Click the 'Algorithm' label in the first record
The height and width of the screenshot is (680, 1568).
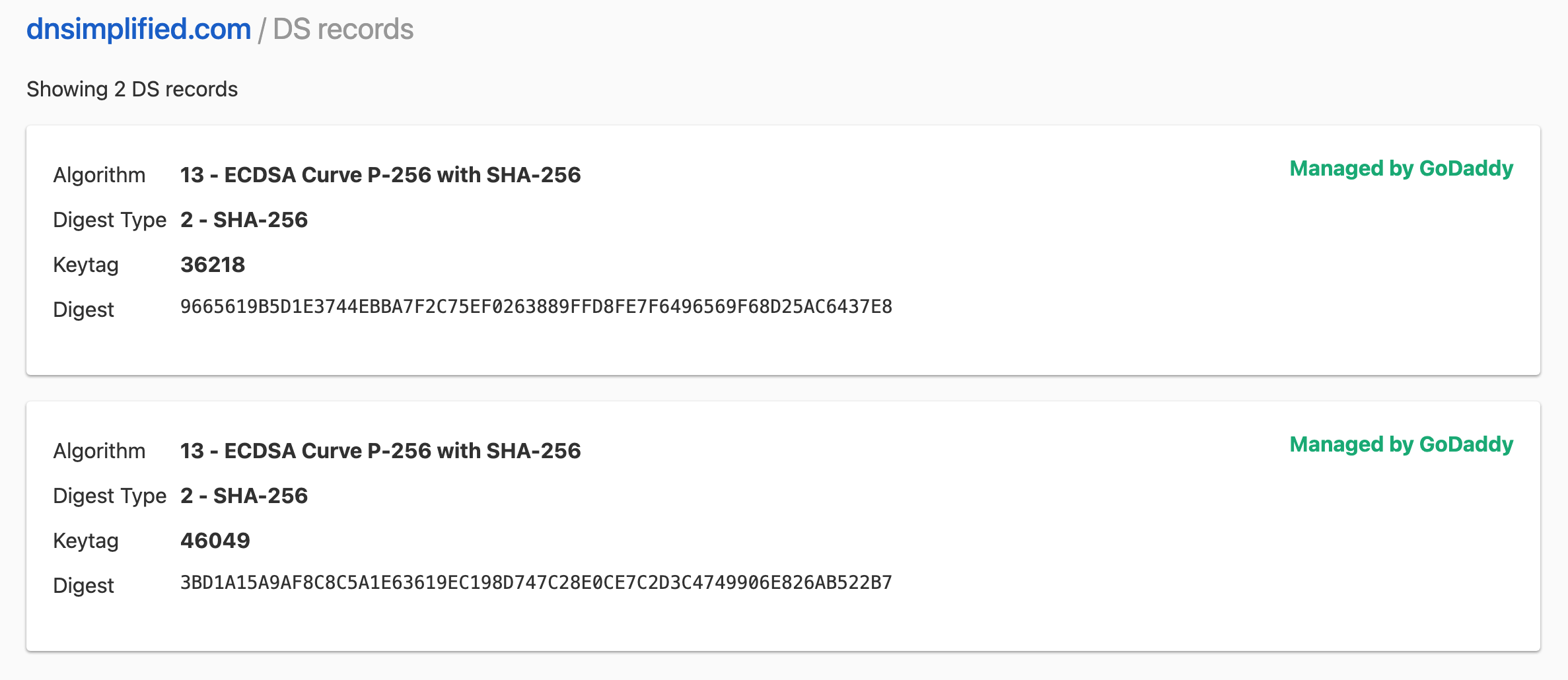99,174
